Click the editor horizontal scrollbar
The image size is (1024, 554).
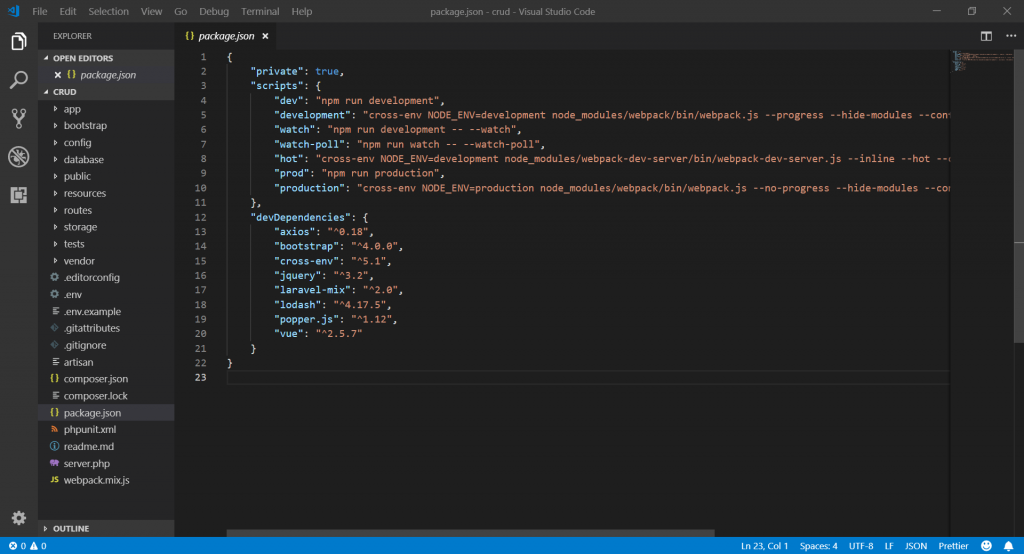[470, 533]
